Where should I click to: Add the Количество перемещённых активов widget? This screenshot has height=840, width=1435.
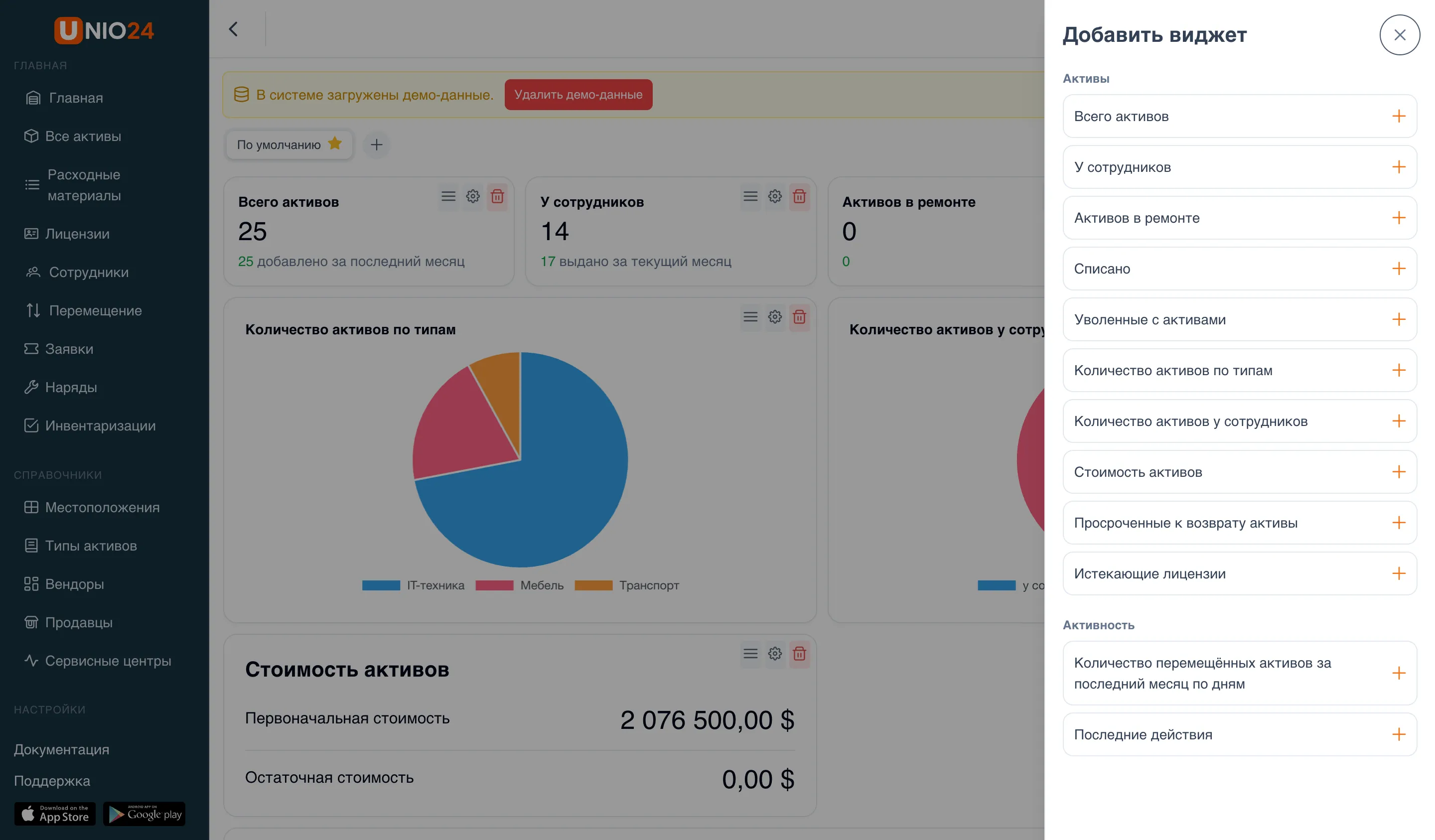click(1399, 673)
